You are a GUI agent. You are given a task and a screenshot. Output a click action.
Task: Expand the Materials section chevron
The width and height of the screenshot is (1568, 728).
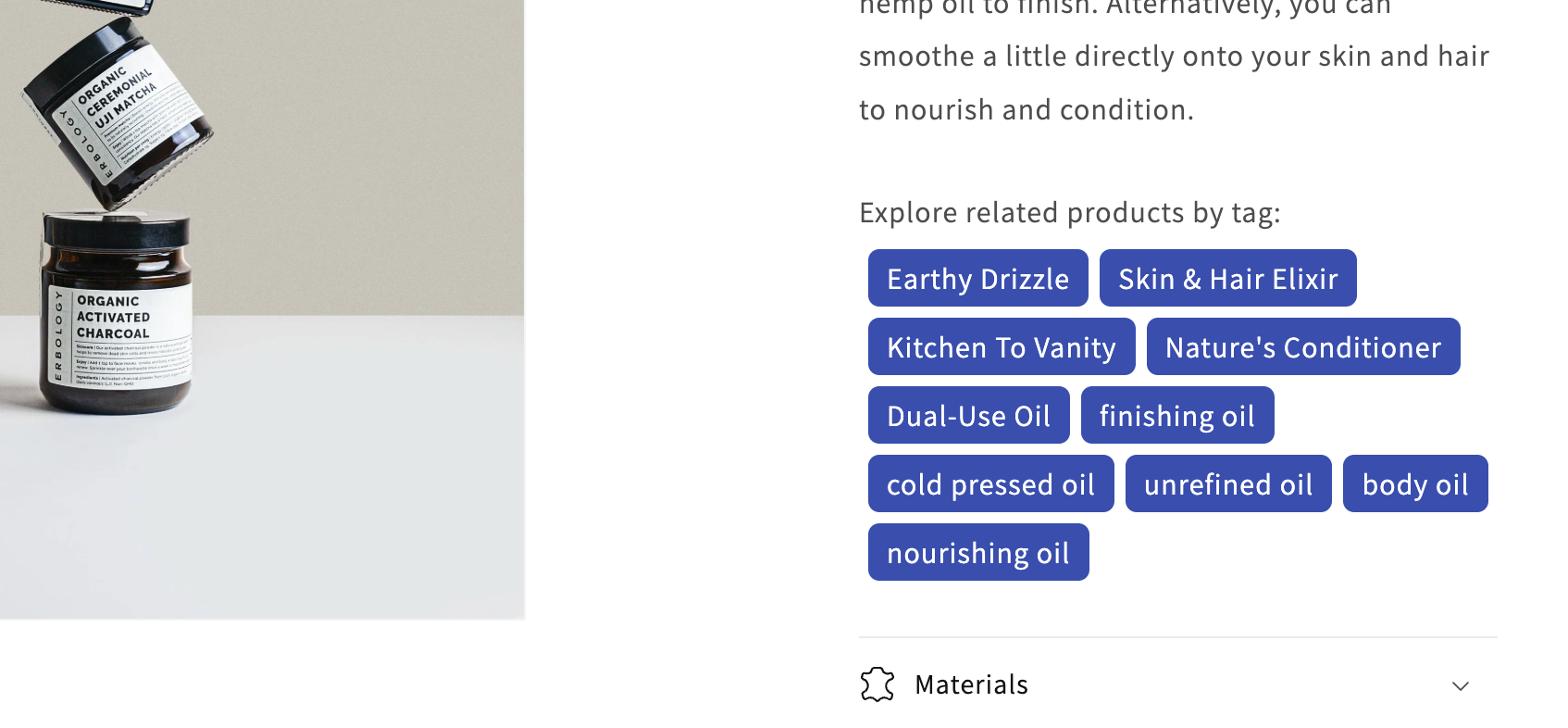click(1460, 686)
